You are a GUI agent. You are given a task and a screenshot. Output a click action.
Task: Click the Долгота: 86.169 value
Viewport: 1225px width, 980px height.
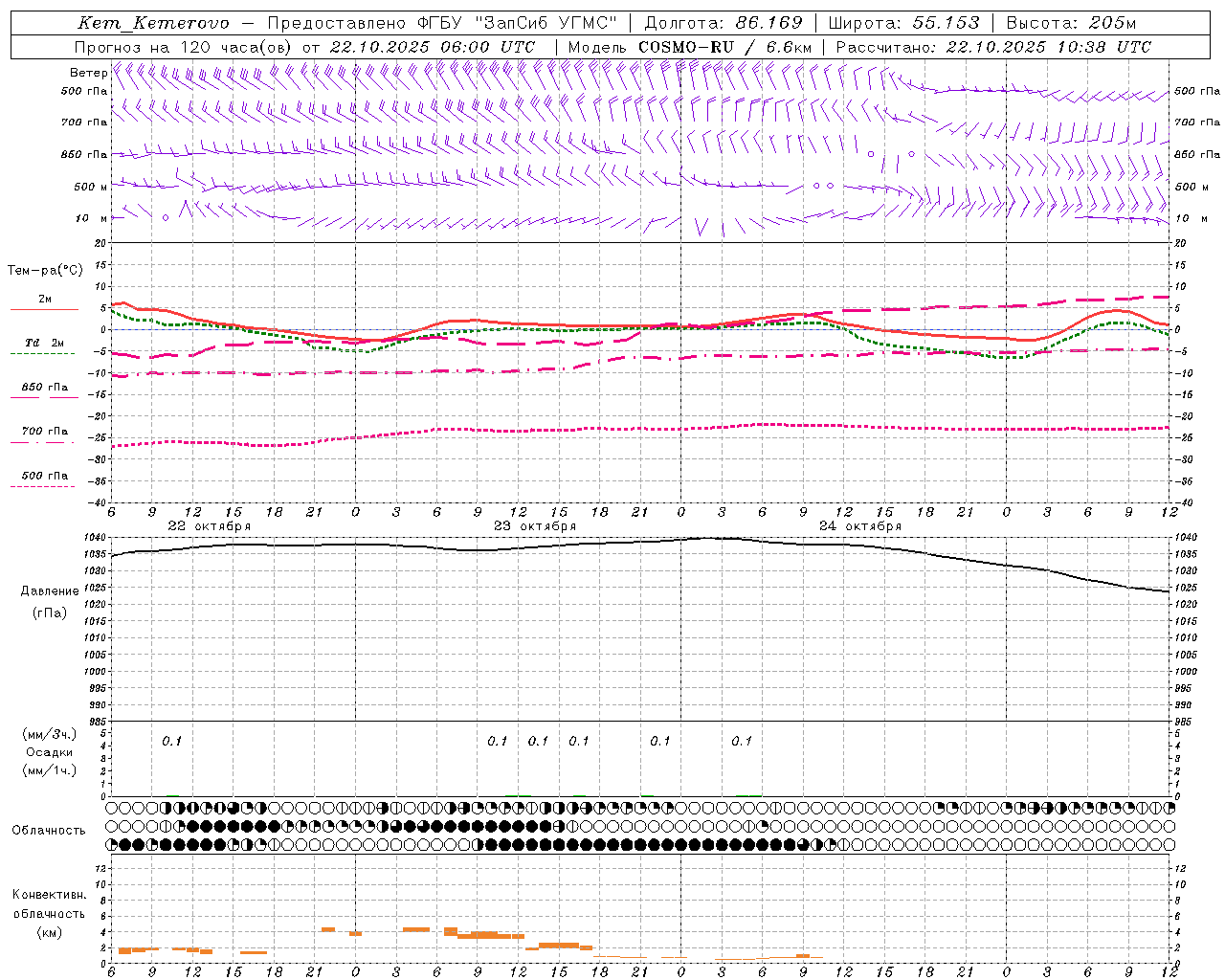(724, 23)
